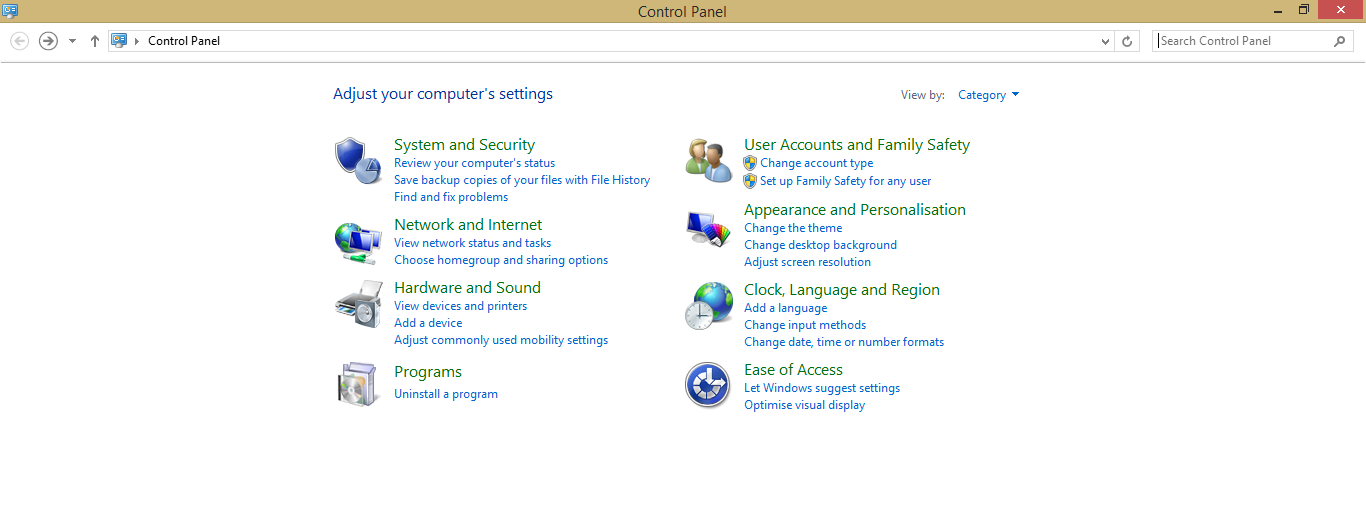Go up one level with up arrow
The width and height of the screenshot is (1366, 519).
[x=95, y=41]
